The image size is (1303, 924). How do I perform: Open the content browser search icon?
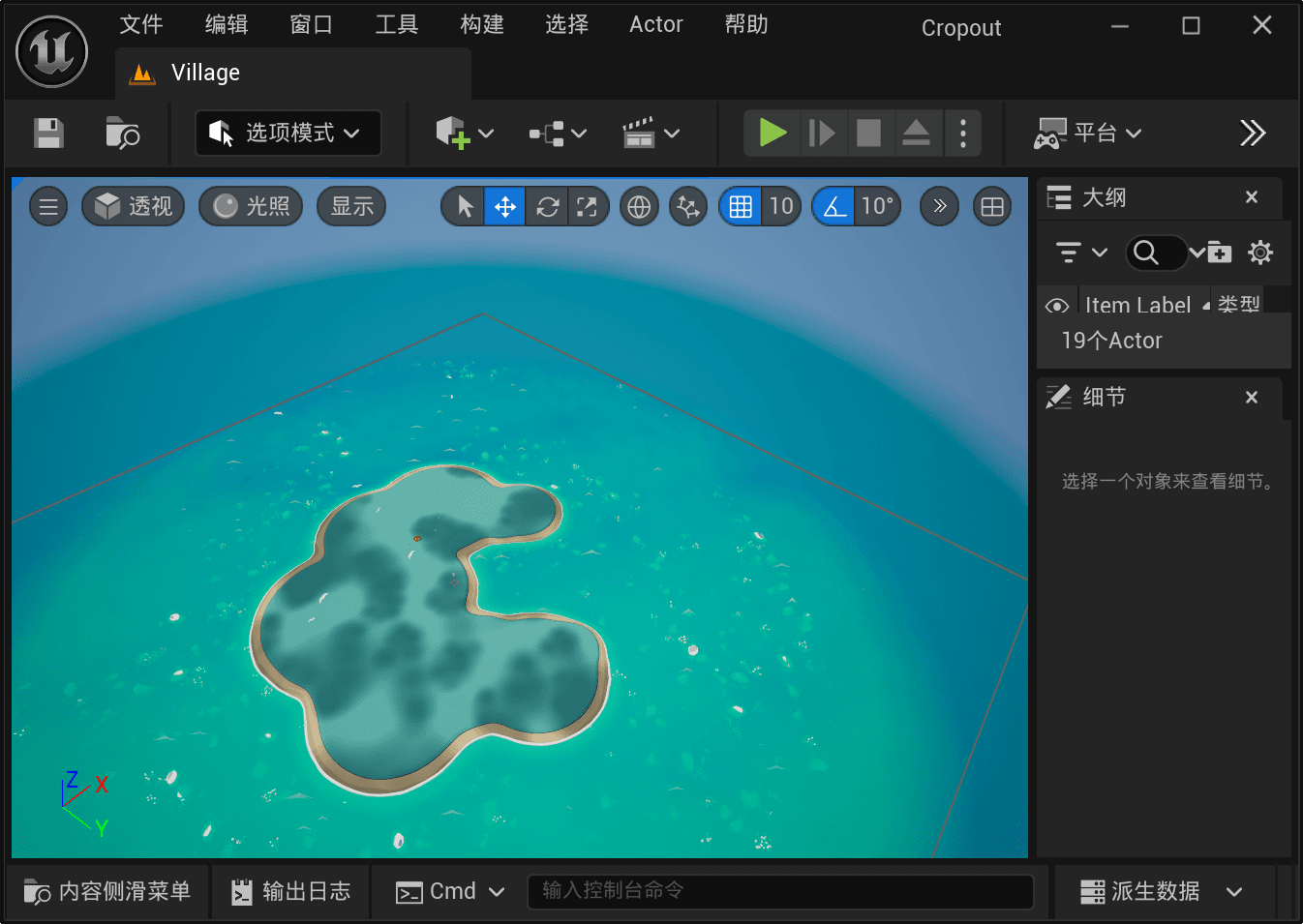point(122,133)
